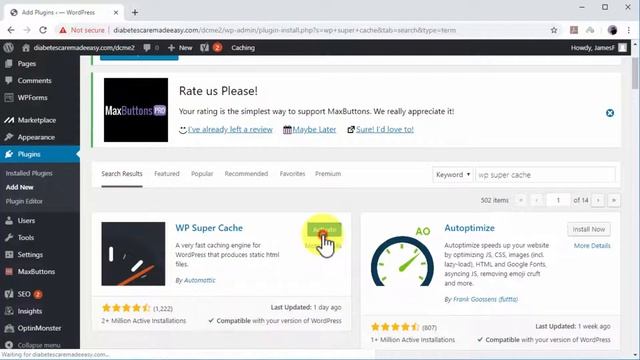
Task: Open OptinMonster in the sidebar
Action: pos(40,328)
